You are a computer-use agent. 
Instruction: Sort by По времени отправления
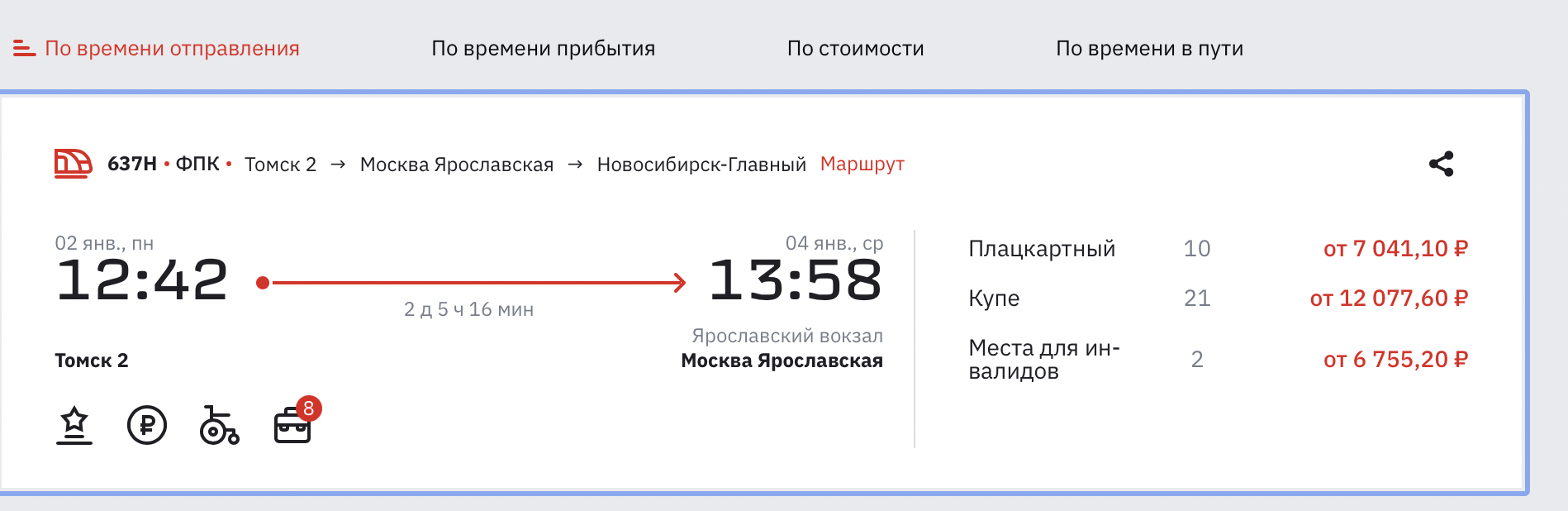click(x=172, y=49)
